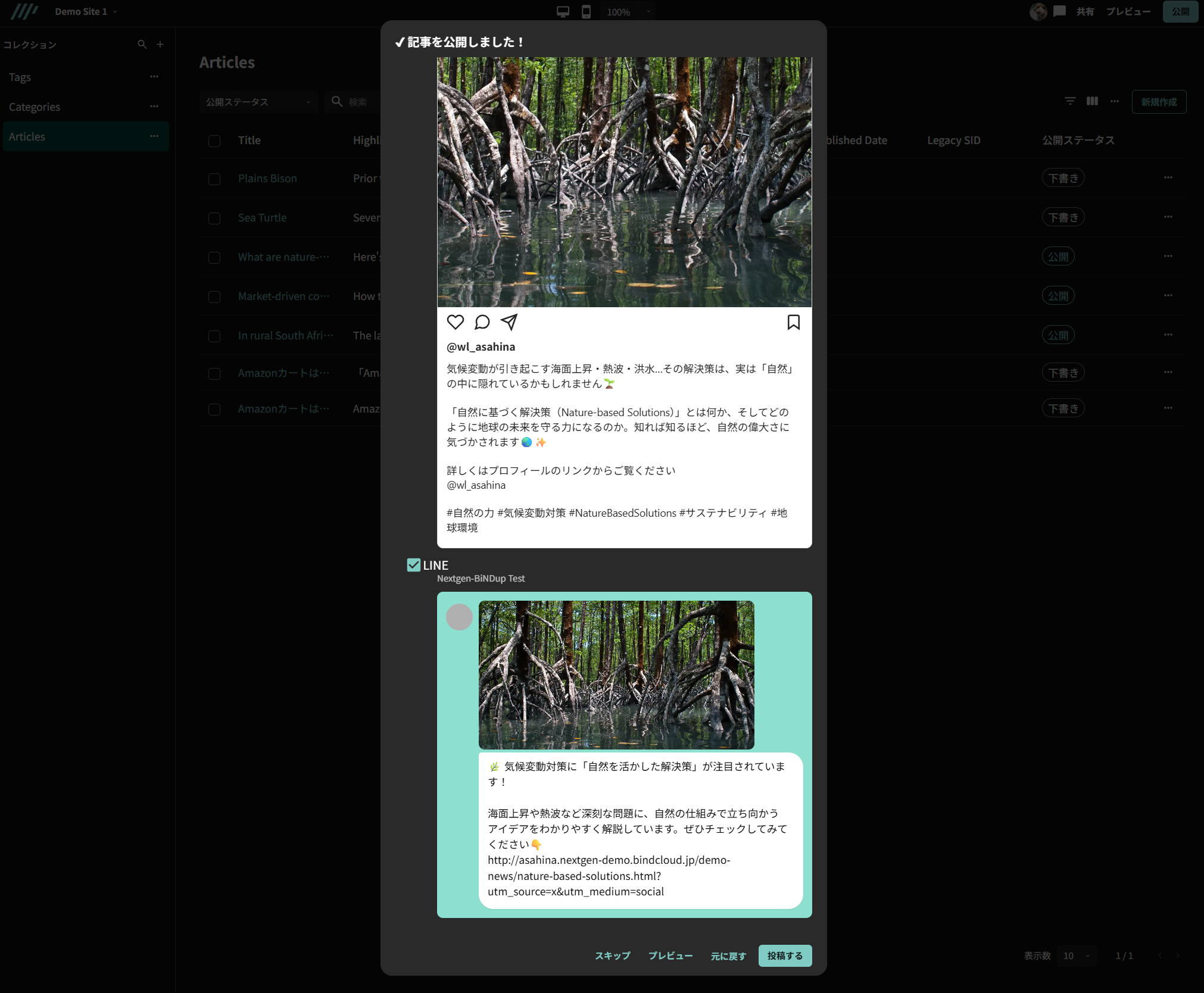Click the 共有 share item in top bar
Screen dimensions: 1204x993
point(1085,11)
